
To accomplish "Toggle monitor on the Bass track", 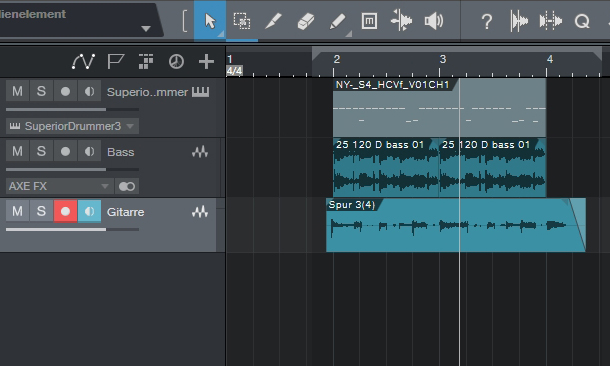I will tap(89, 151).
